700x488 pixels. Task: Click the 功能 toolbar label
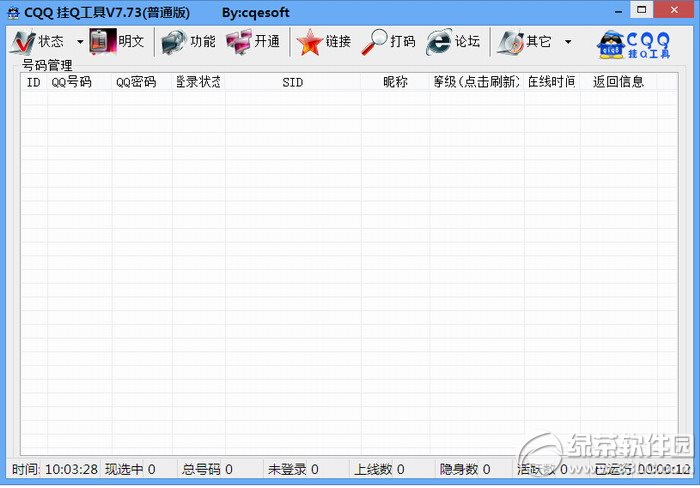[203, 42]
